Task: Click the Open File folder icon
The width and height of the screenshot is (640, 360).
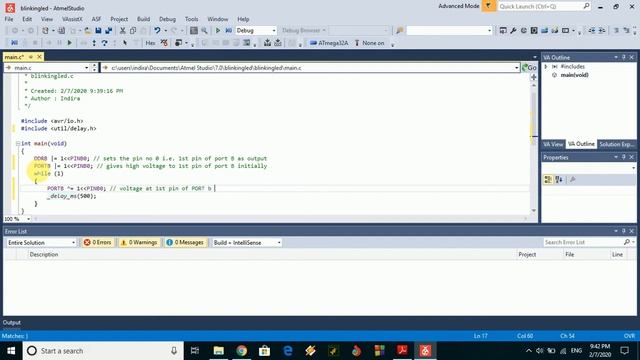Action: pyautogui.click(x=87, y=31)
